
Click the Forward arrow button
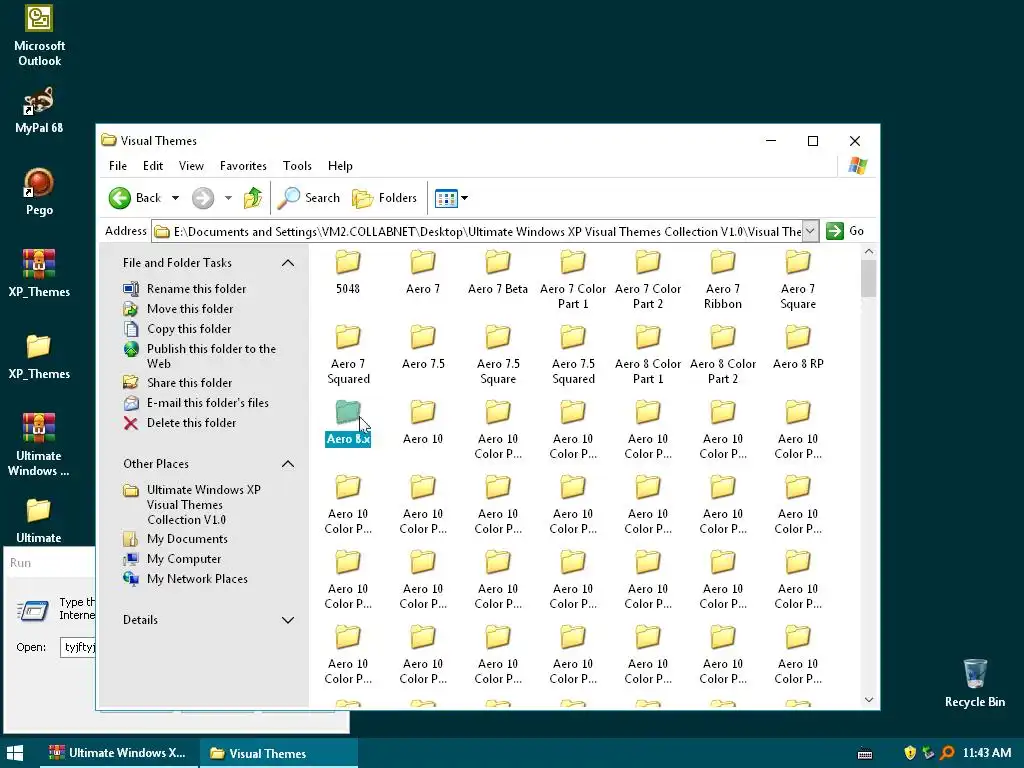[x=203, y=198]
